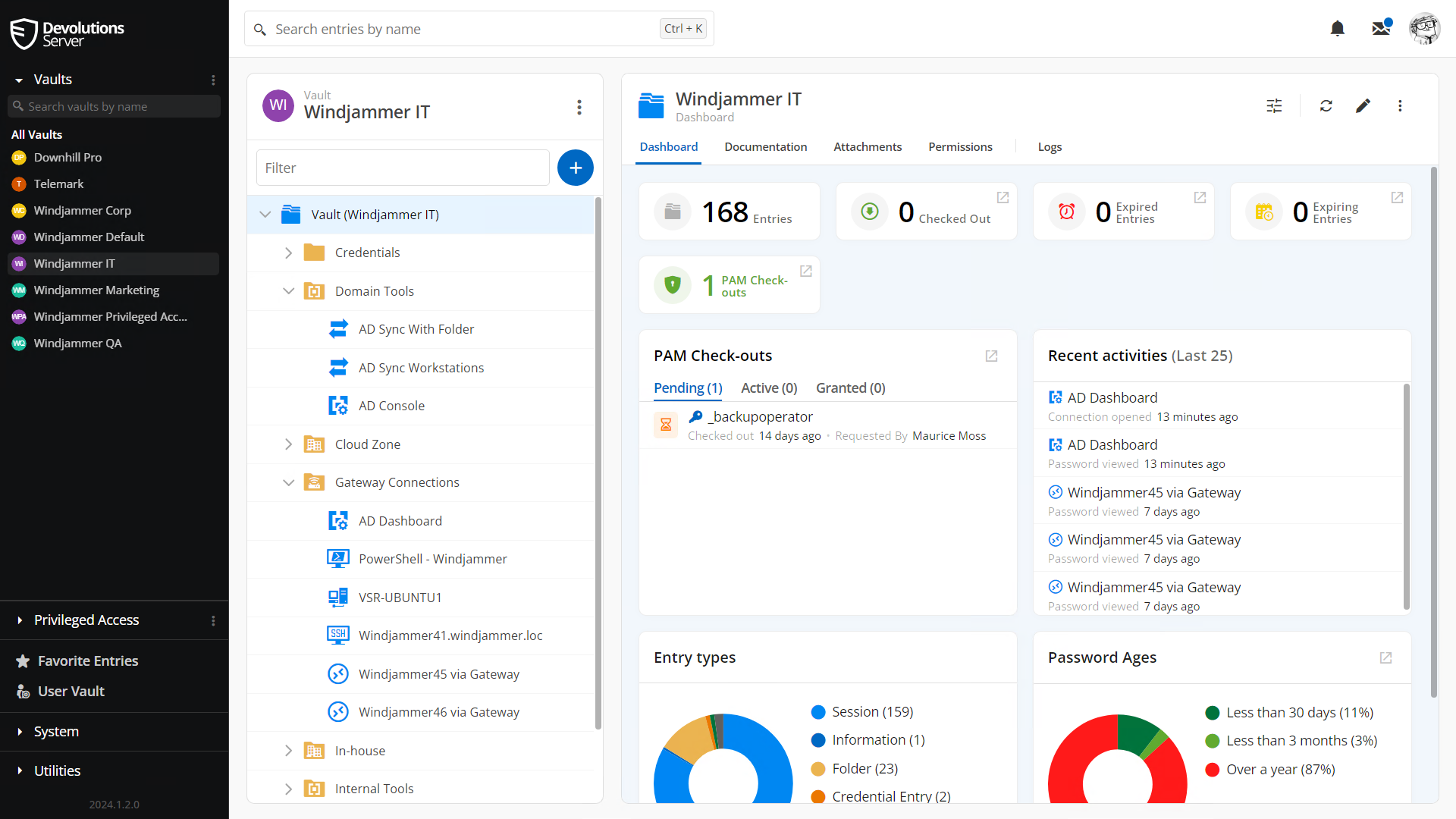Open dashboard settings sliders icon
Screen dimensions: 1456x819
point(1275,106)
